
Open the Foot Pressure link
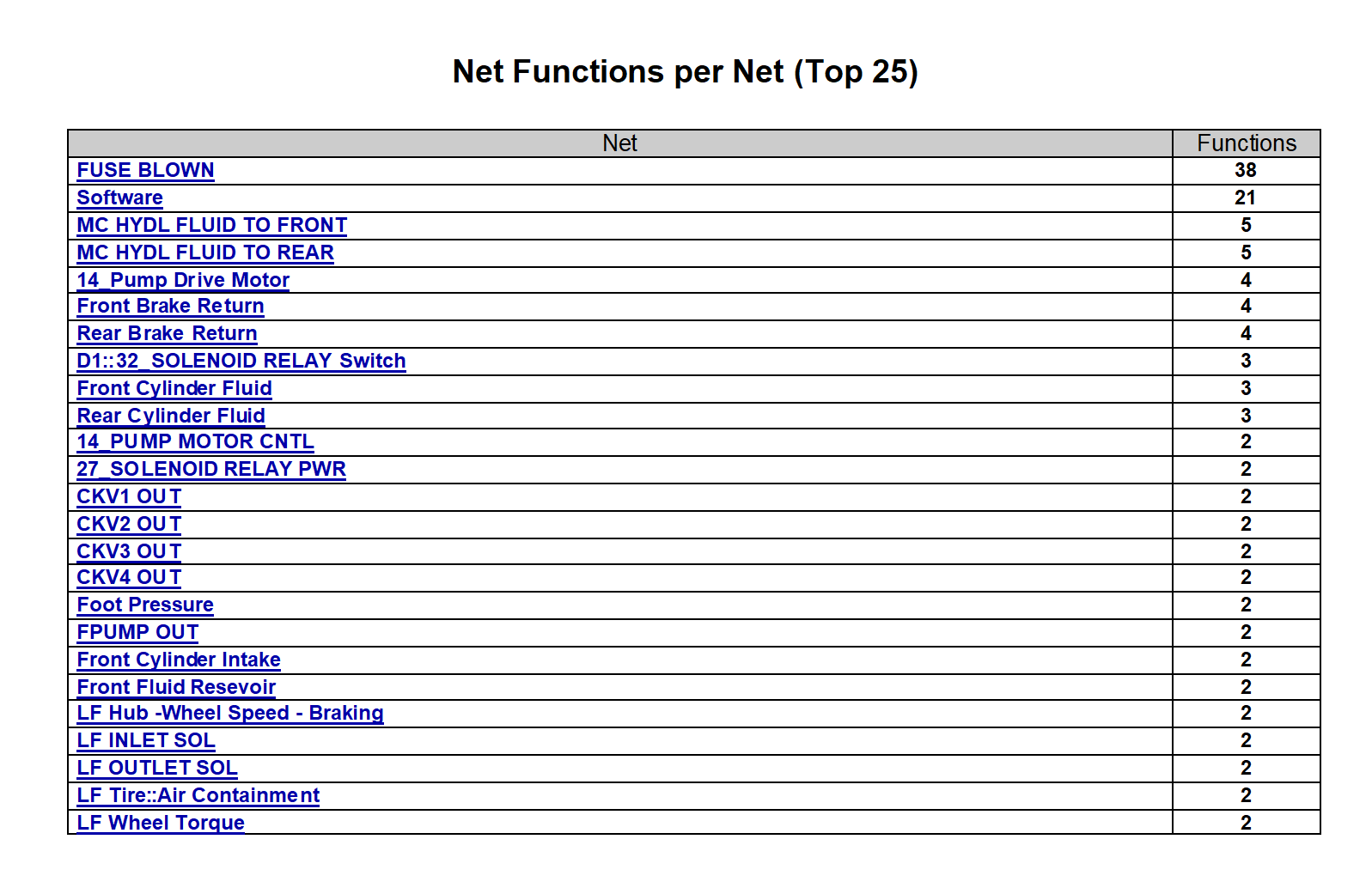point(145,605)
